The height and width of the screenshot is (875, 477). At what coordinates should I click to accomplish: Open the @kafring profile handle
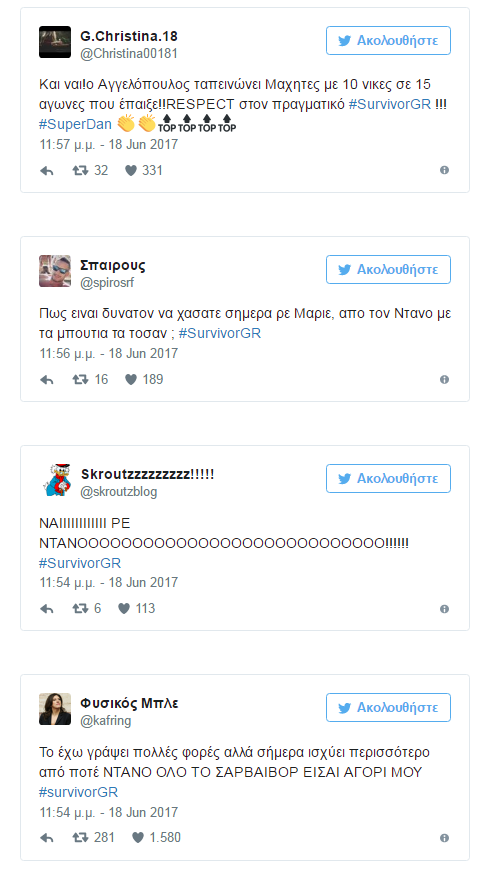pyautogui.click(x=105, y=721)
